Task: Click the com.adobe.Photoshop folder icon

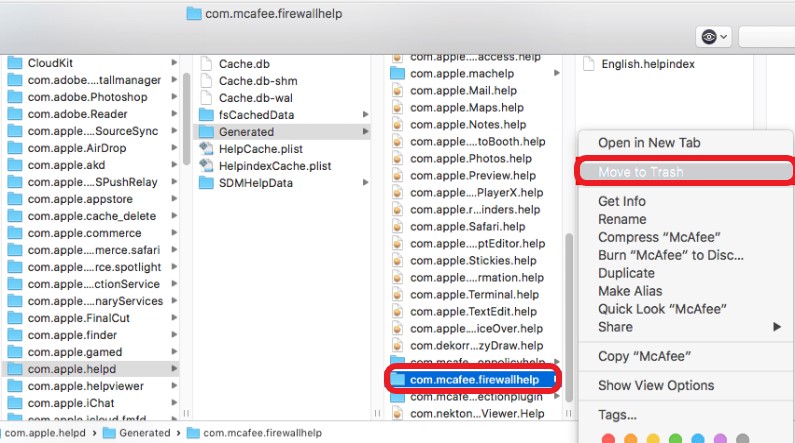Action: [x=15, y=97]
